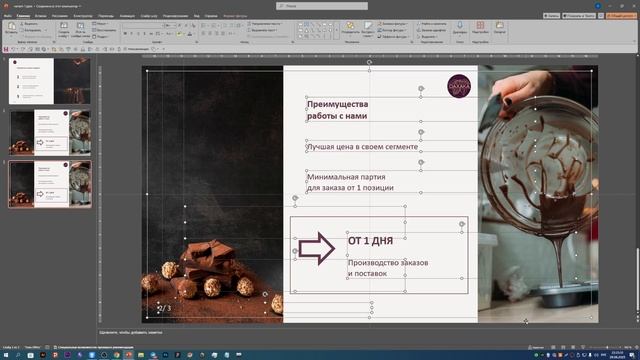The image size is (640, 360).
Task: Open the Контур фигуры dropdown
Action: pyautogui.click(x=392, y=30)
